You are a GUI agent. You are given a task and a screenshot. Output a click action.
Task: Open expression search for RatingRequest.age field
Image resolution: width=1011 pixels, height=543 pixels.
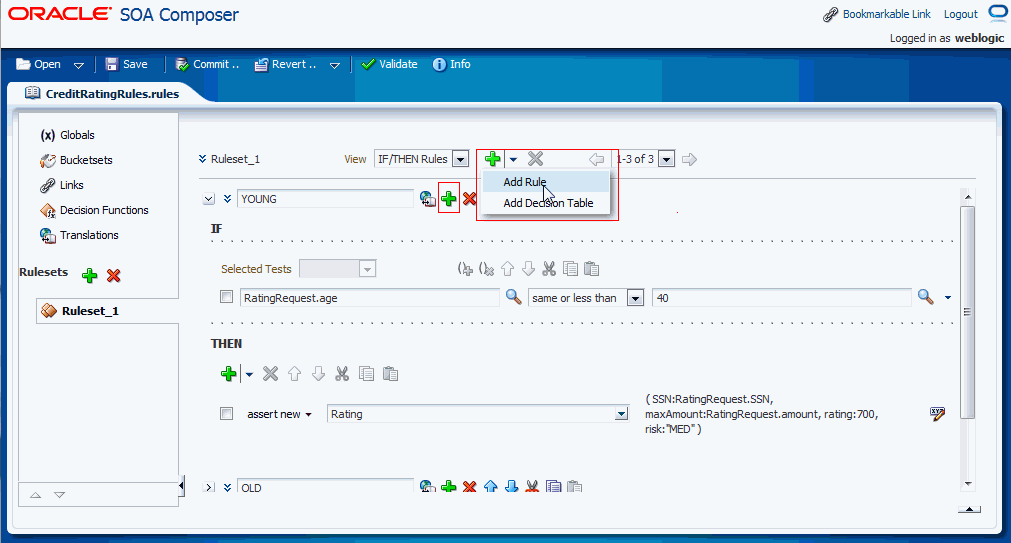coord(513,297)
